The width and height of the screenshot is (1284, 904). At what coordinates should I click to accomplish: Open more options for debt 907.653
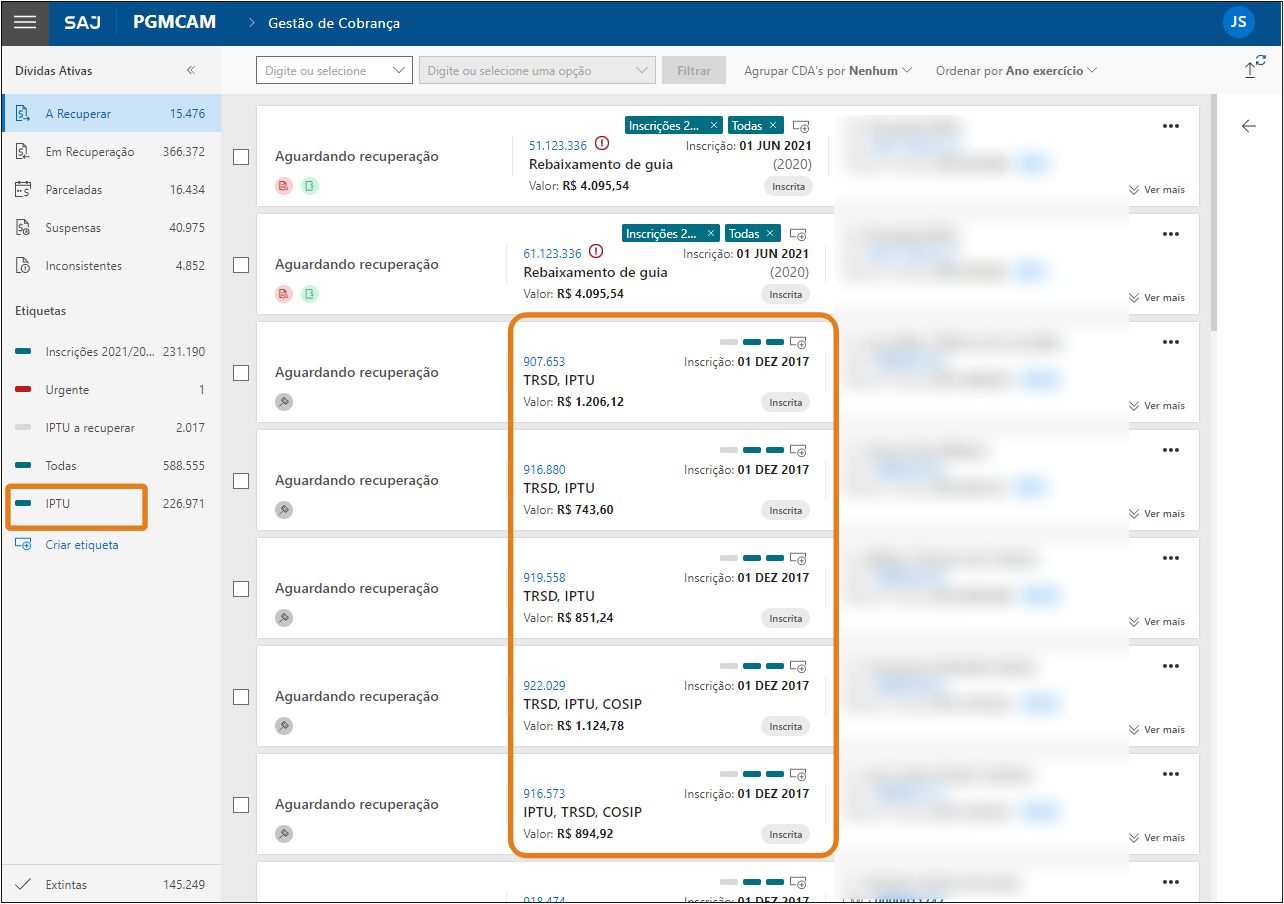tap(1171, 342)
